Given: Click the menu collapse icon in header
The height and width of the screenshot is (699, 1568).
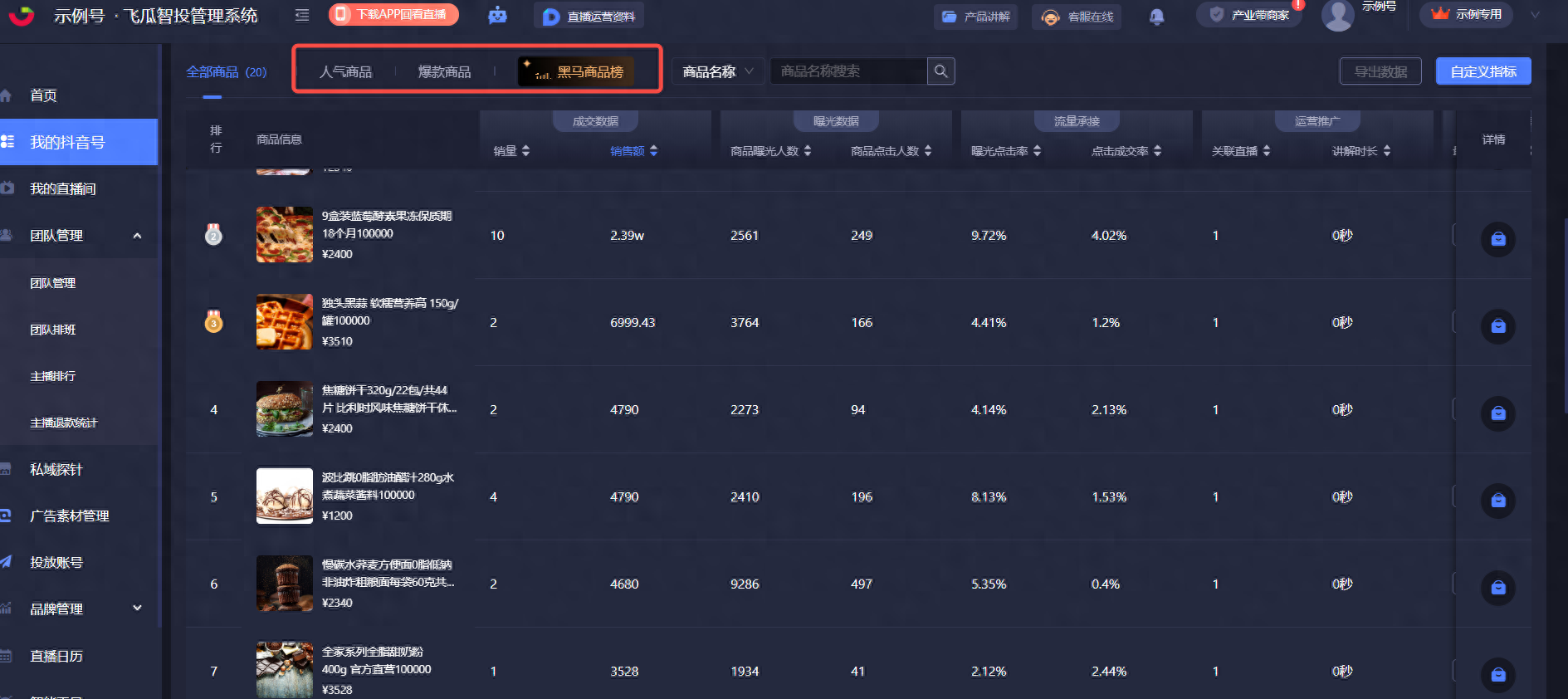Looking at the screenshot, I should (302, 15).
